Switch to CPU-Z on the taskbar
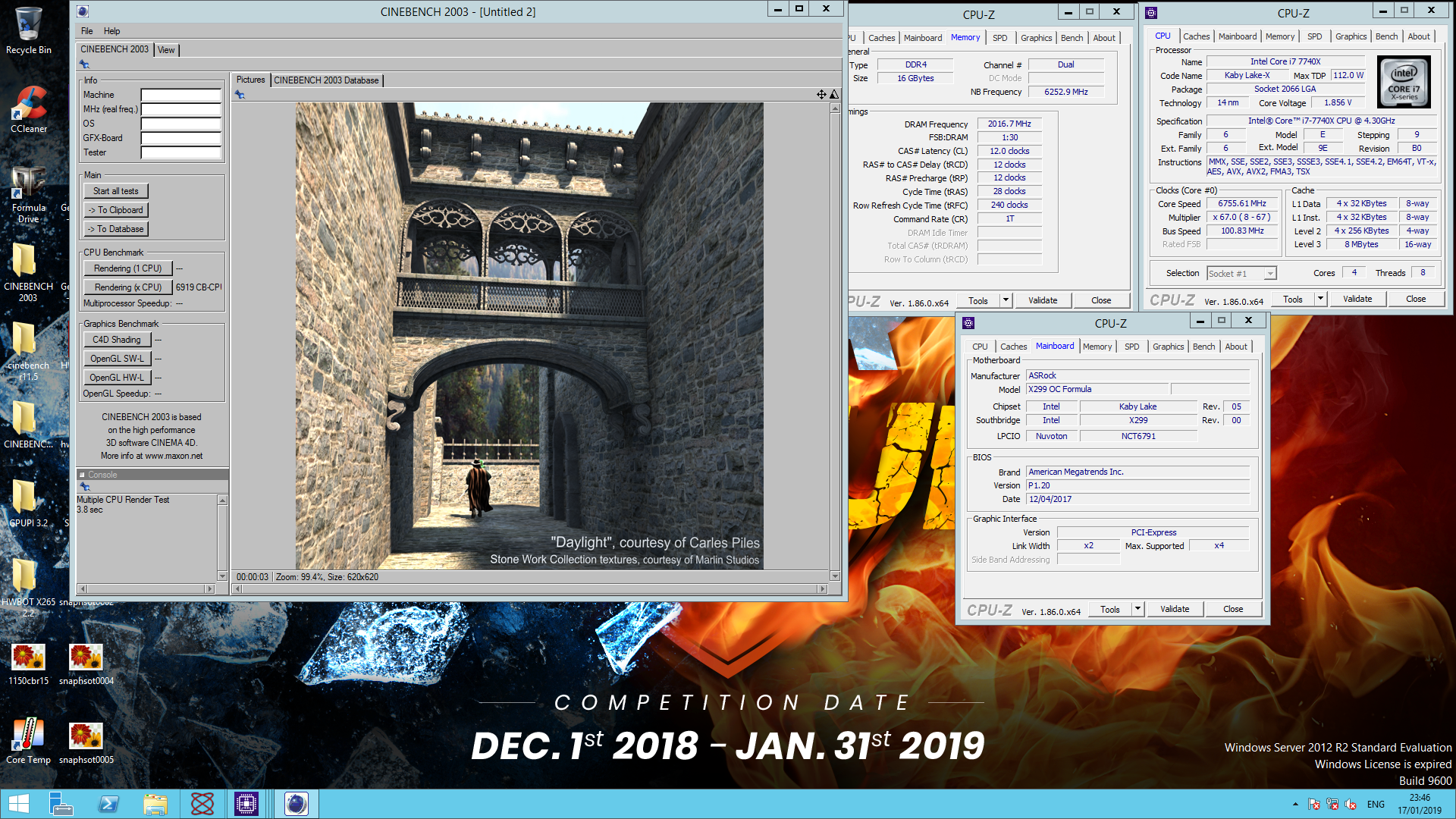Screen dimensions: 1456x819 (246, 804)
